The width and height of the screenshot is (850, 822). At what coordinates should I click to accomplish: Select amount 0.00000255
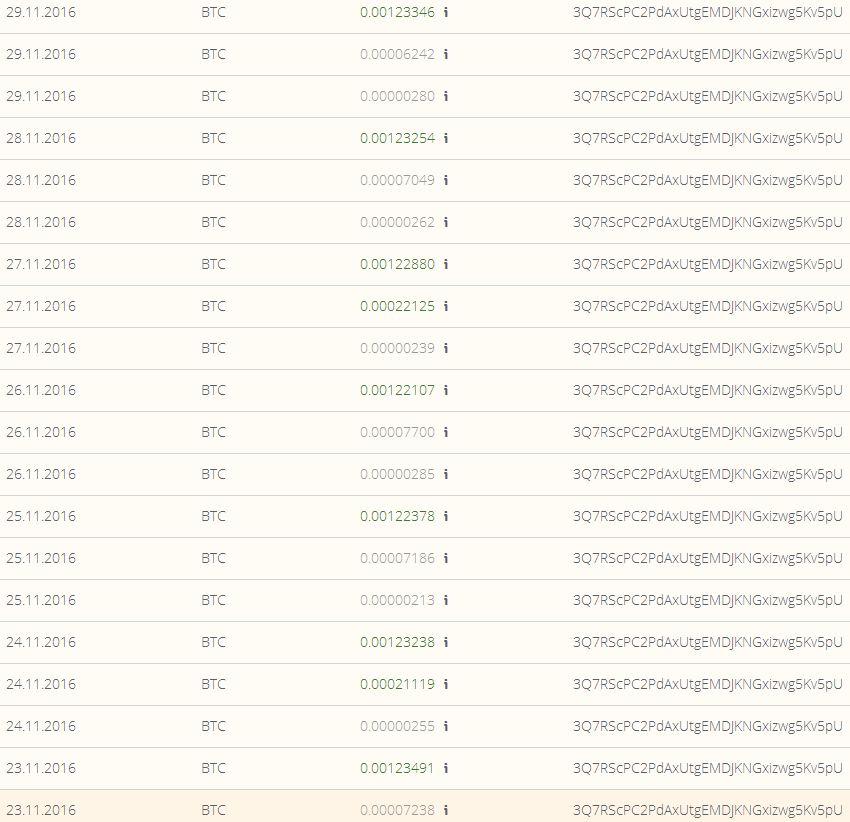point(397,727)
